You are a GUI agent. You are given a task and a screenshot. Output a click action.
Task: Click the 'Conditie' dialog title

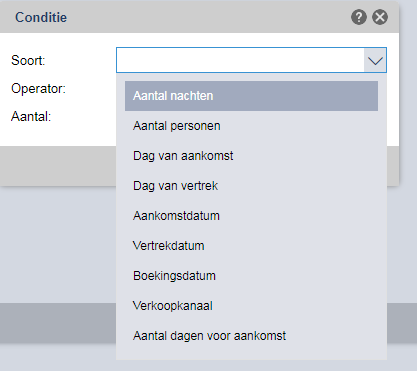pos(41,17)
